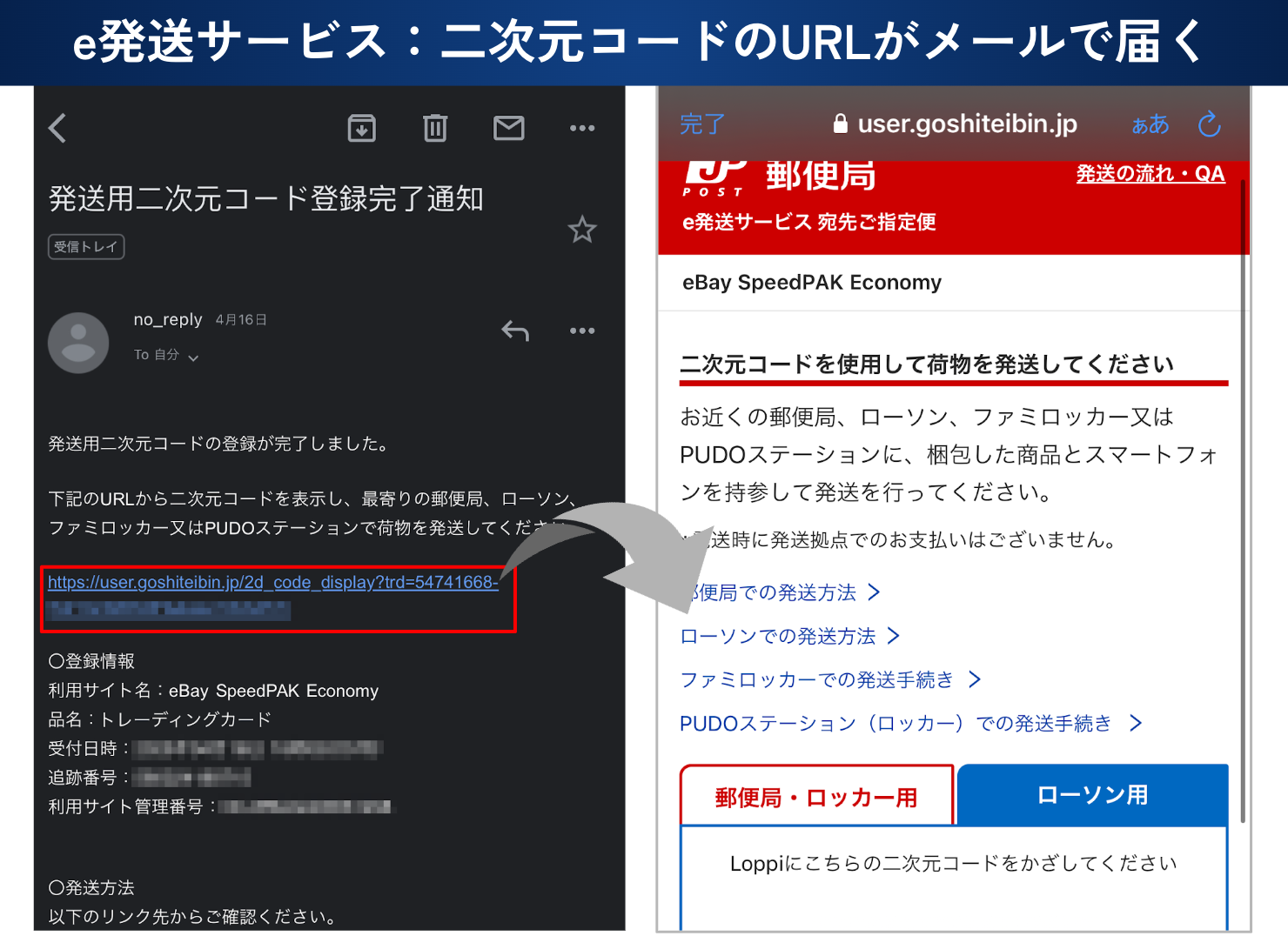
Task: Archive the email with the download-box icon
Action: [x=362, y=129]
